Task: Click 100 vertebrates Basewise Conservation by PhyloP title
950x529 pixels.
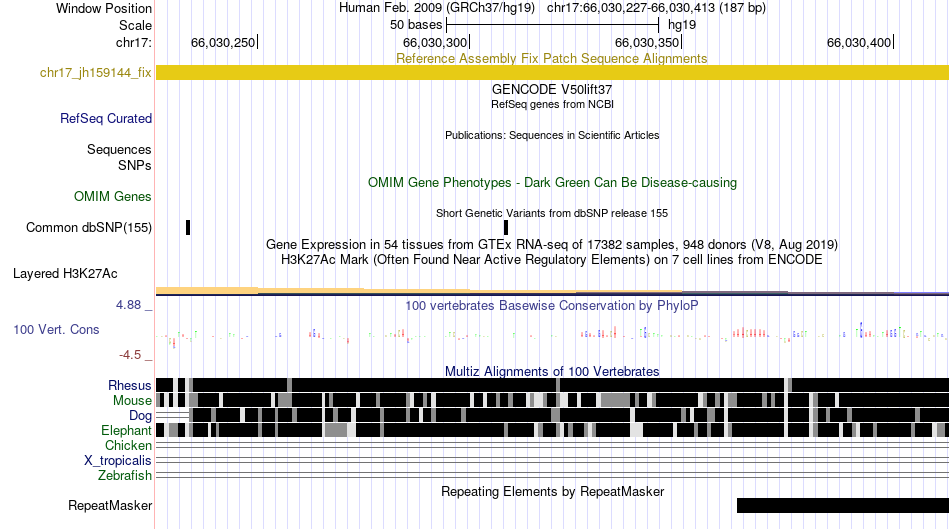Action: coord(551,305)
